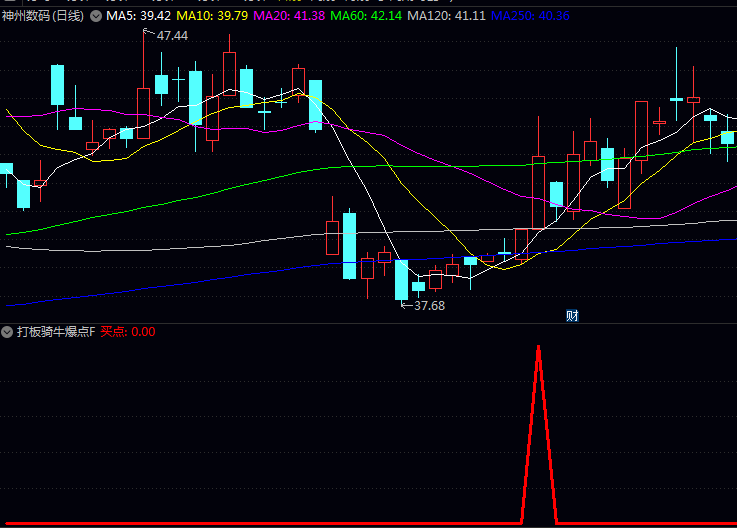Click the 财 financial marker icon

point(572,316)
